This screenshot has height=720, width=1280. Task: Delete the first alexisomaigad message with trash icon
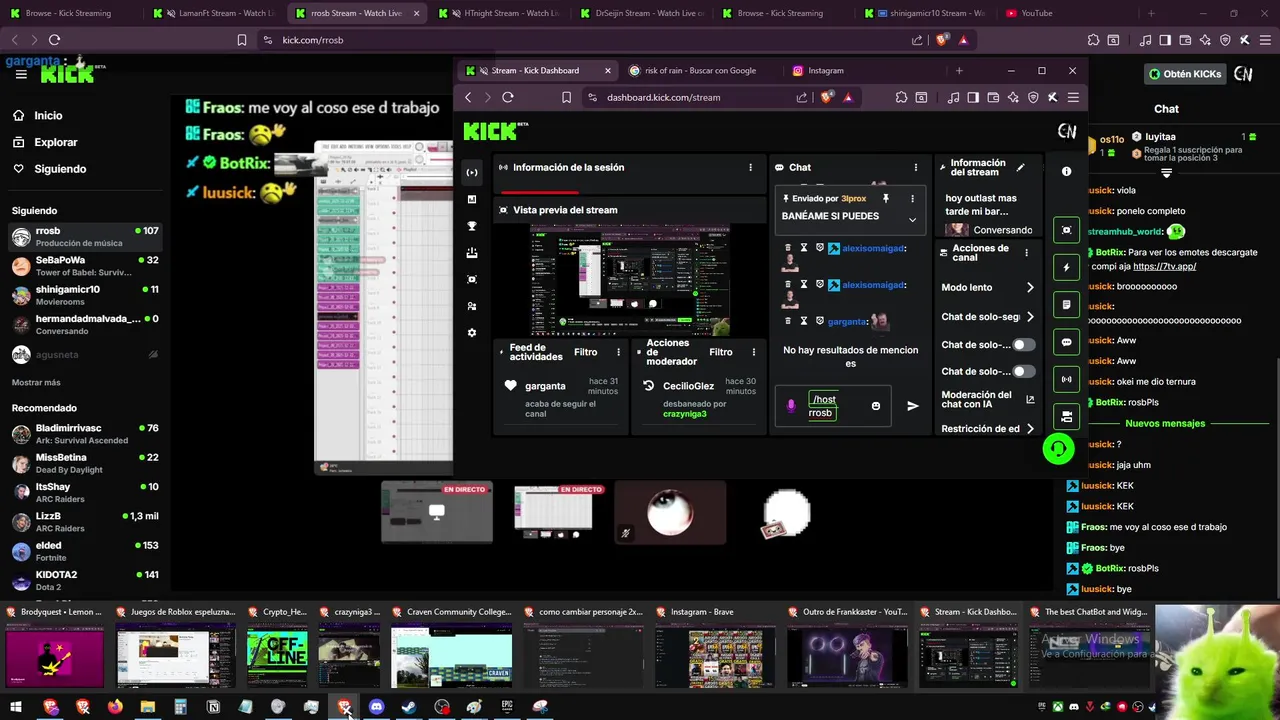click(788, 248)
